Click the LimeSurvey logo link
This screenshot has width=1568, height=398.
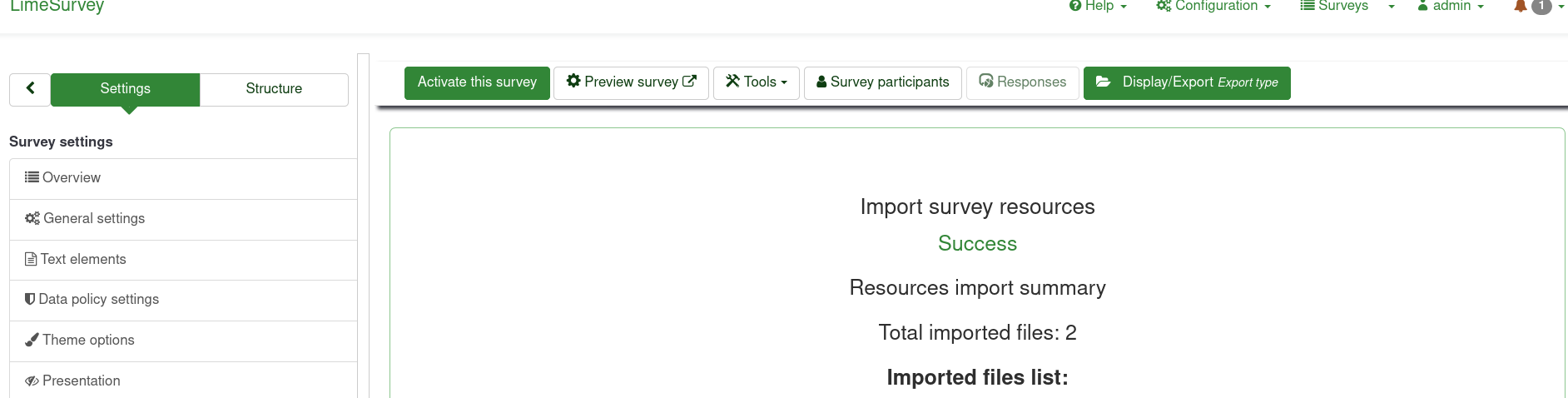click(x=57, y=6)
